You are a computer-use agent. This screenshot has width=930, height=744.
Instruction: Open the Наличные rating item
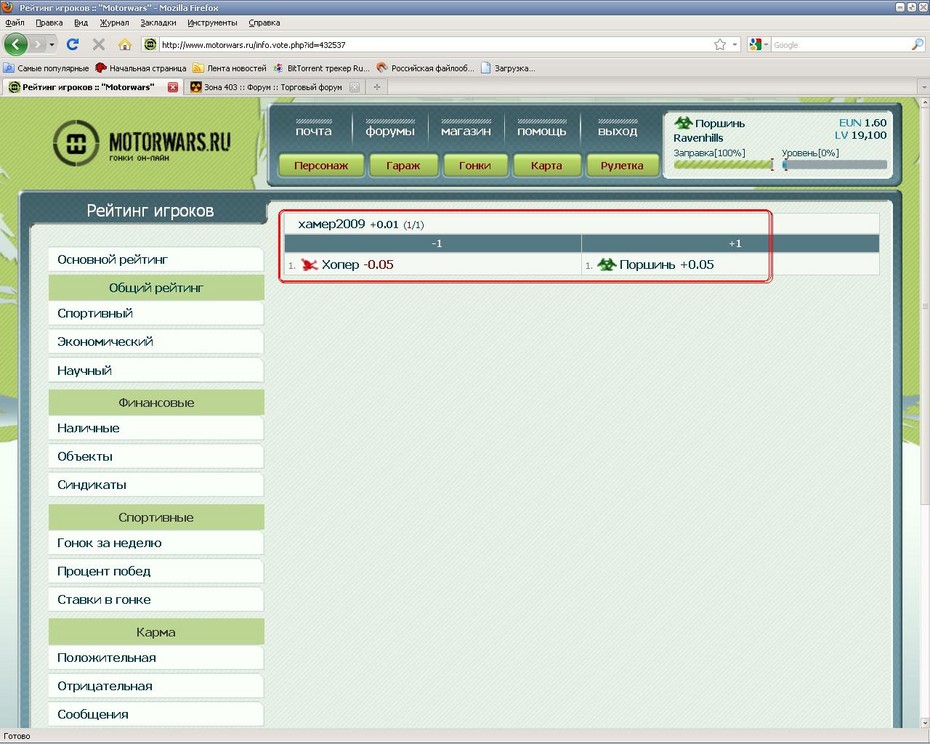tap(156, 428)
